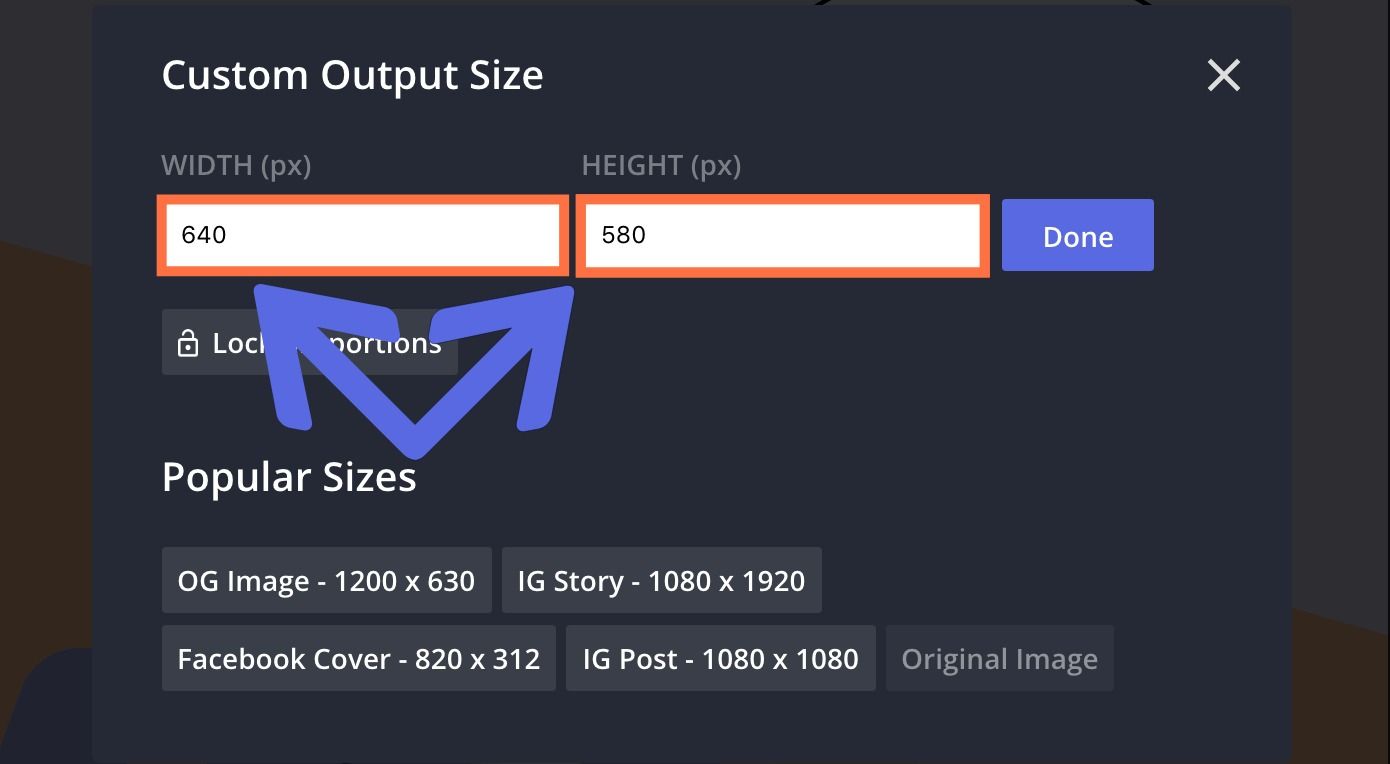Select OG Image - 1200 x 630 preset
The width and height of the screenshot is (1390, 764).
click(326, 581)
